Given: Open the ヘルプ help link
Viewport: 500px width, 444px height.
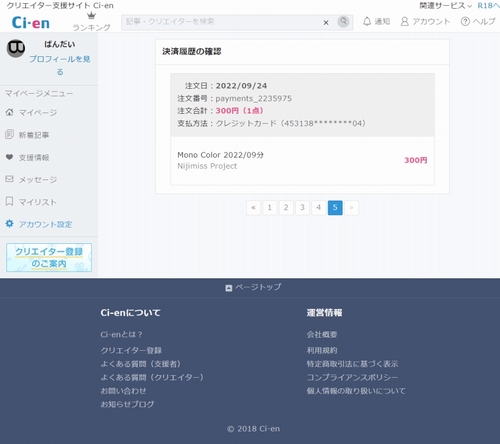Looking at the screenshot, I should pyautogui.click(x=478, y=22).
